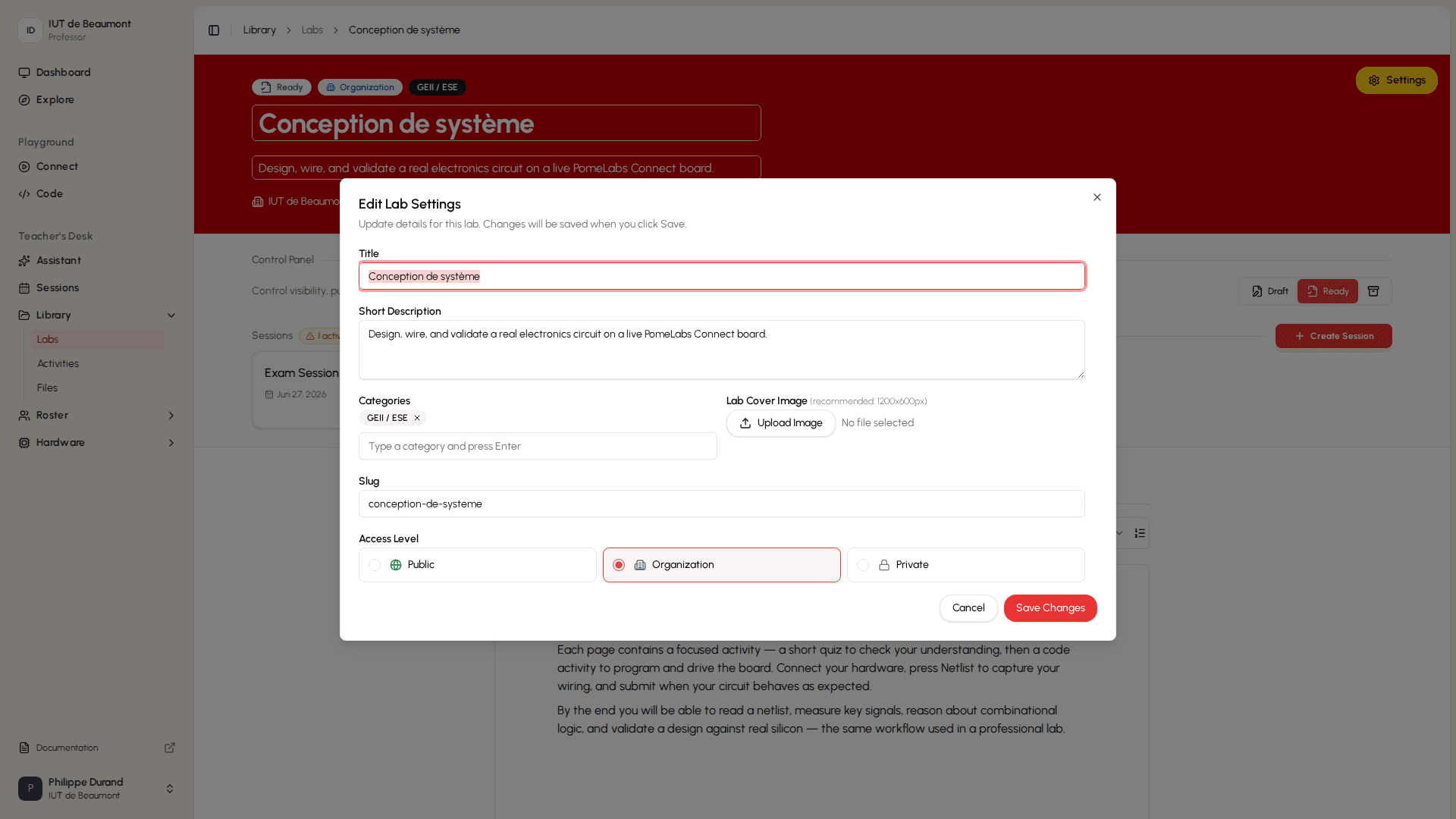Collapse the Library section chevron
This screenshot has height=819, width=1456.
(x=171, y=315)
